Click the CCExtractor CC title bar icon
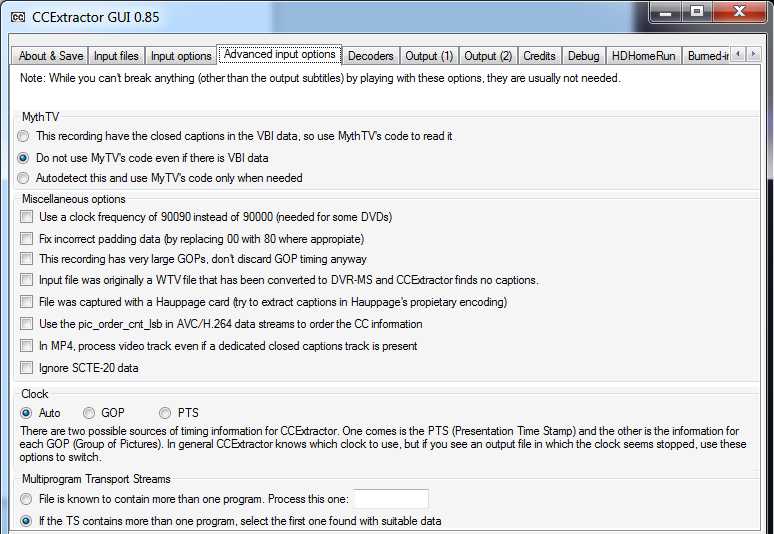 pos(18,17)
